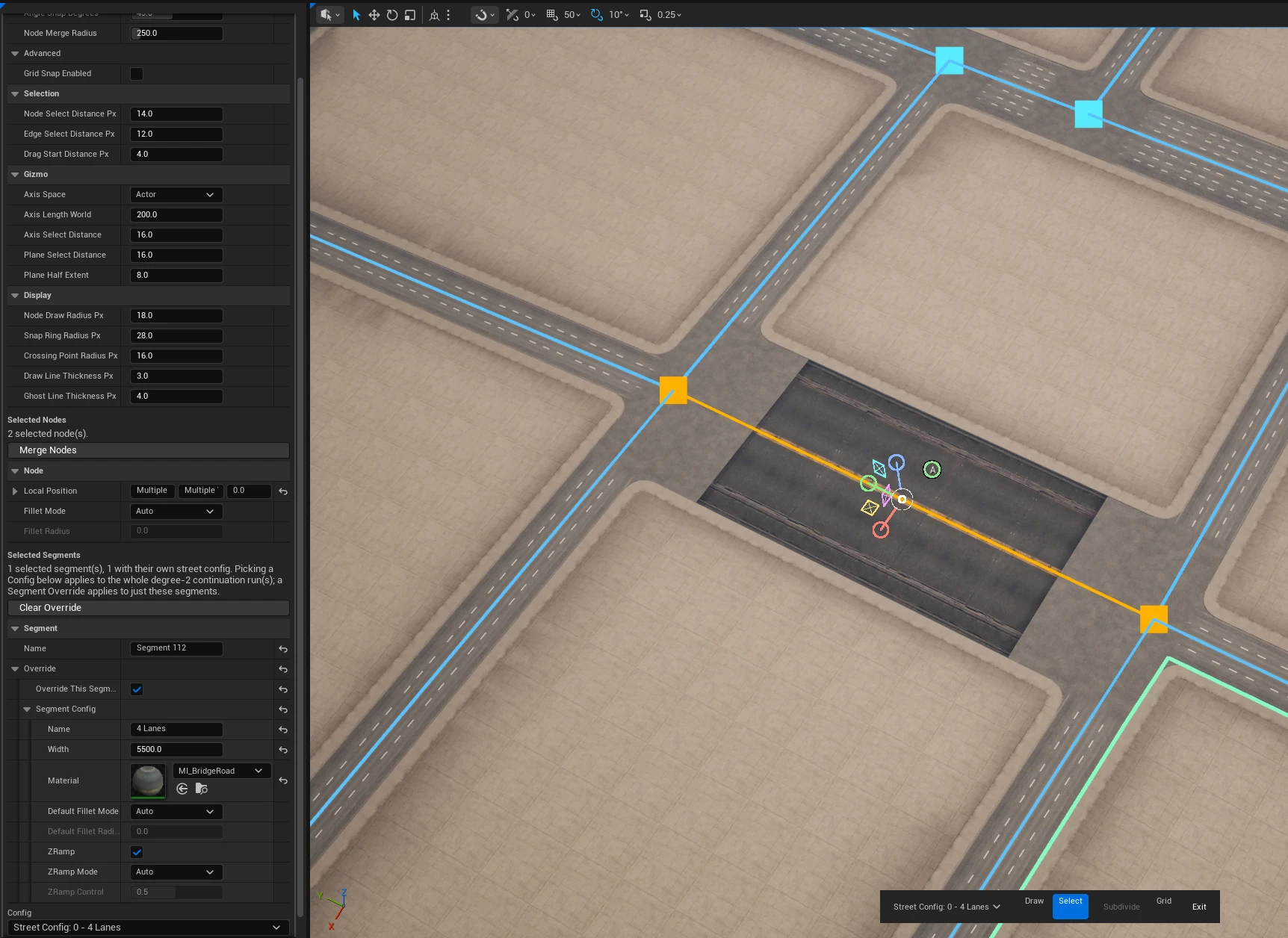Toggle surface snapping icon
This screenshot has height=938, width=1288.
click(513, 15)
